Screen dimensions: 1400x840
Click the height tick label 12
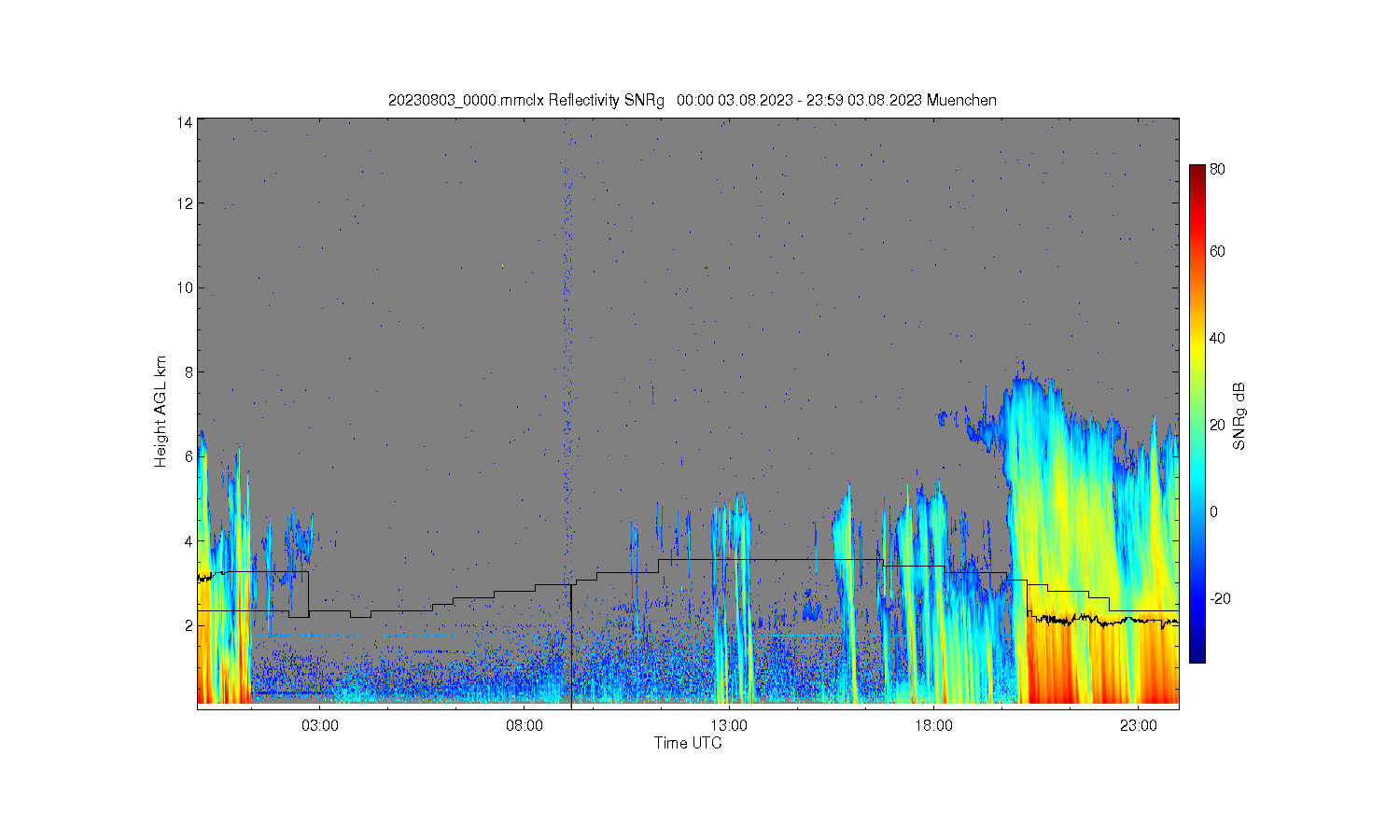coord(185,203)
